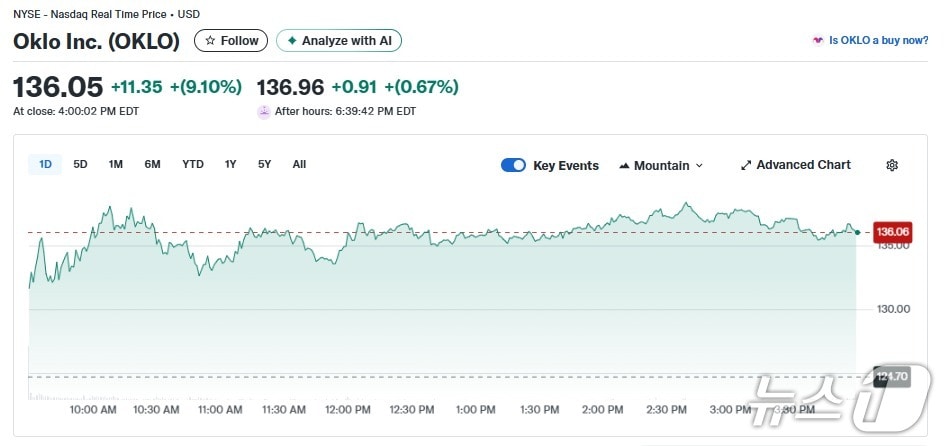Screen dimensions: 945x446
Task: Select the 1Y time range
Action: (231, 164)
